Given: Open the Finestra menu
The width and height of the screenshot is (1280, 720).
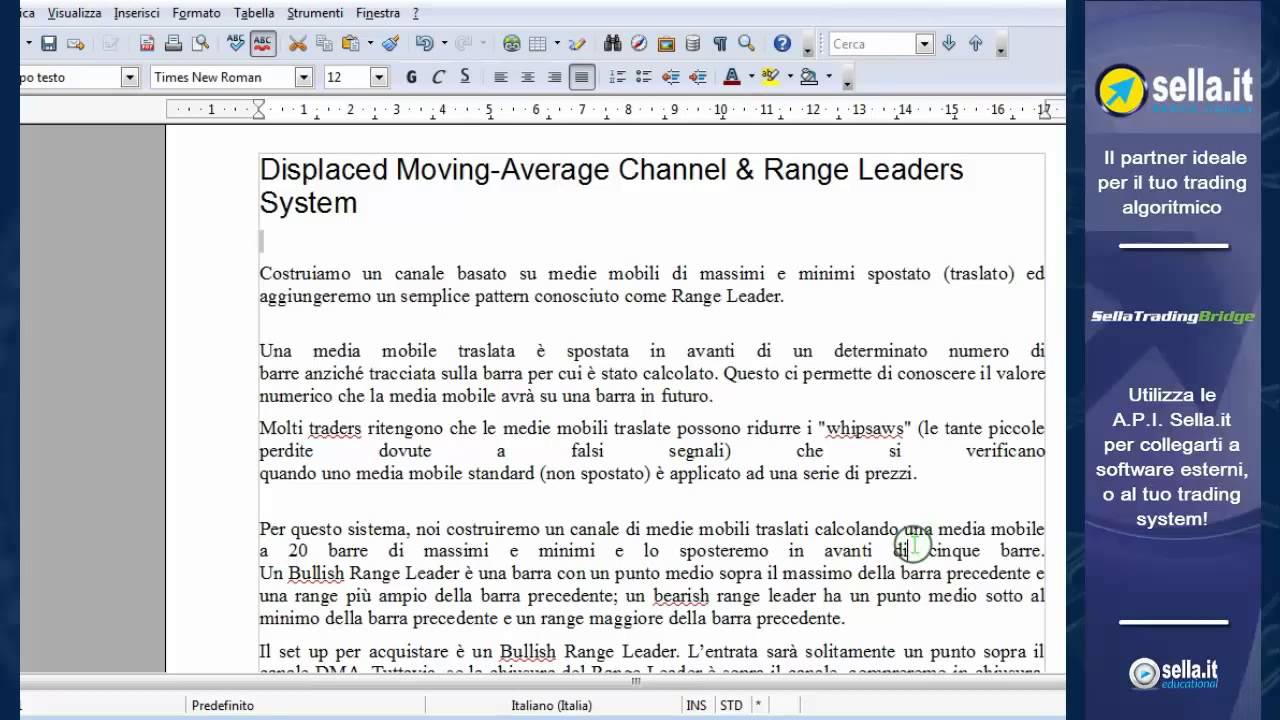Looking at the screenshot, I should coord(378,13).
